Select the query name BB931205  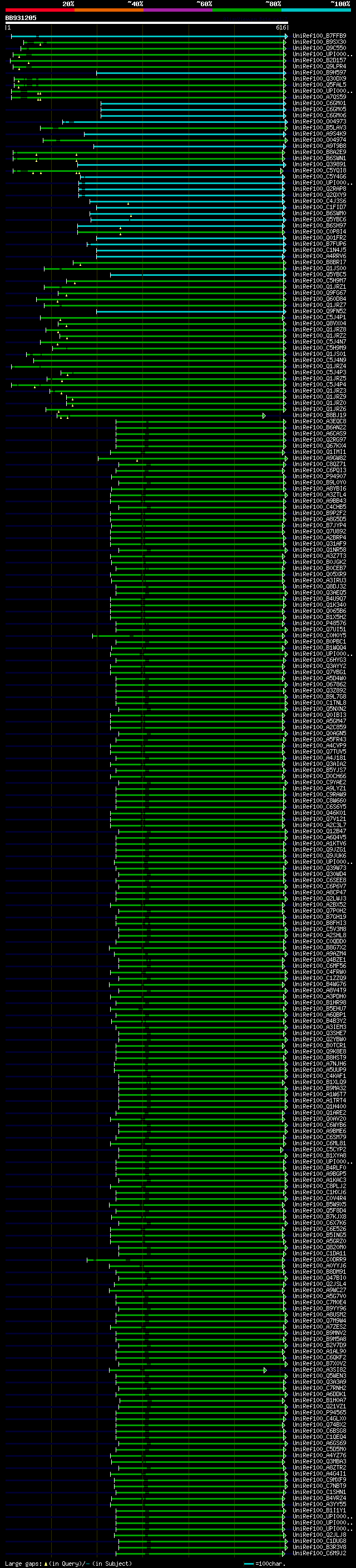21,18
